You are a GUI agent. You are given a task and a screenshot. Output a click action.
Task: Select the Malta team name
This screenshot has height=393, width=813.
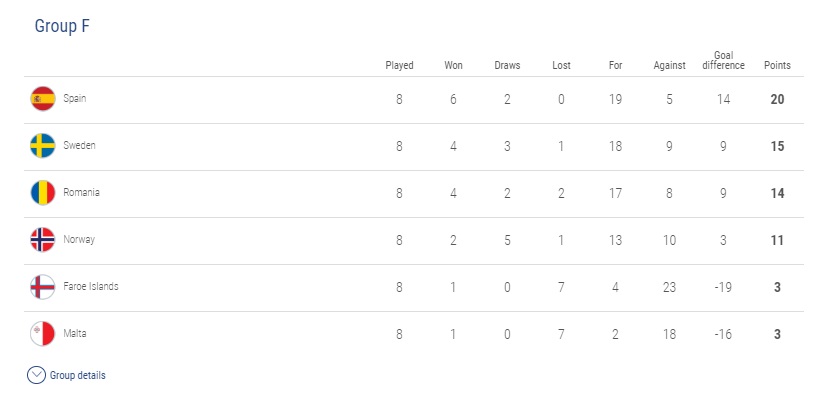[x=75, y=333]
